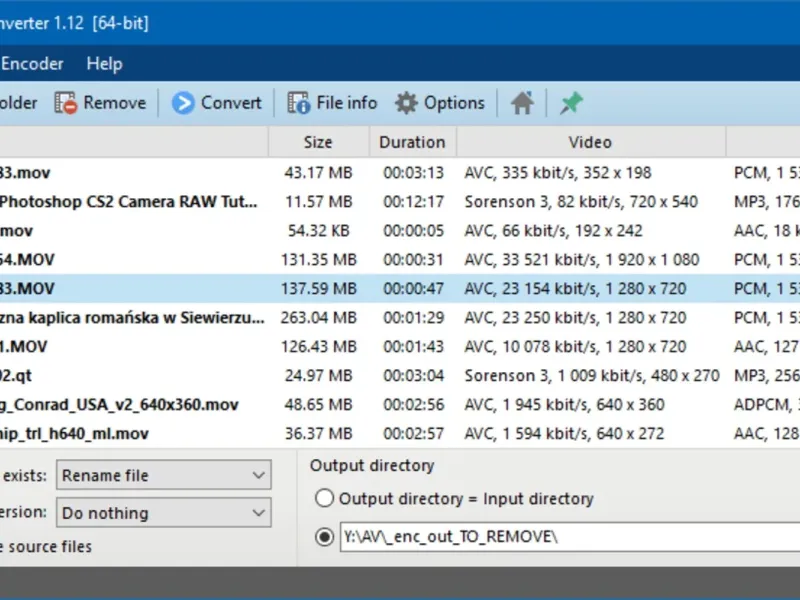Open the Help menu

click(104, 63)
